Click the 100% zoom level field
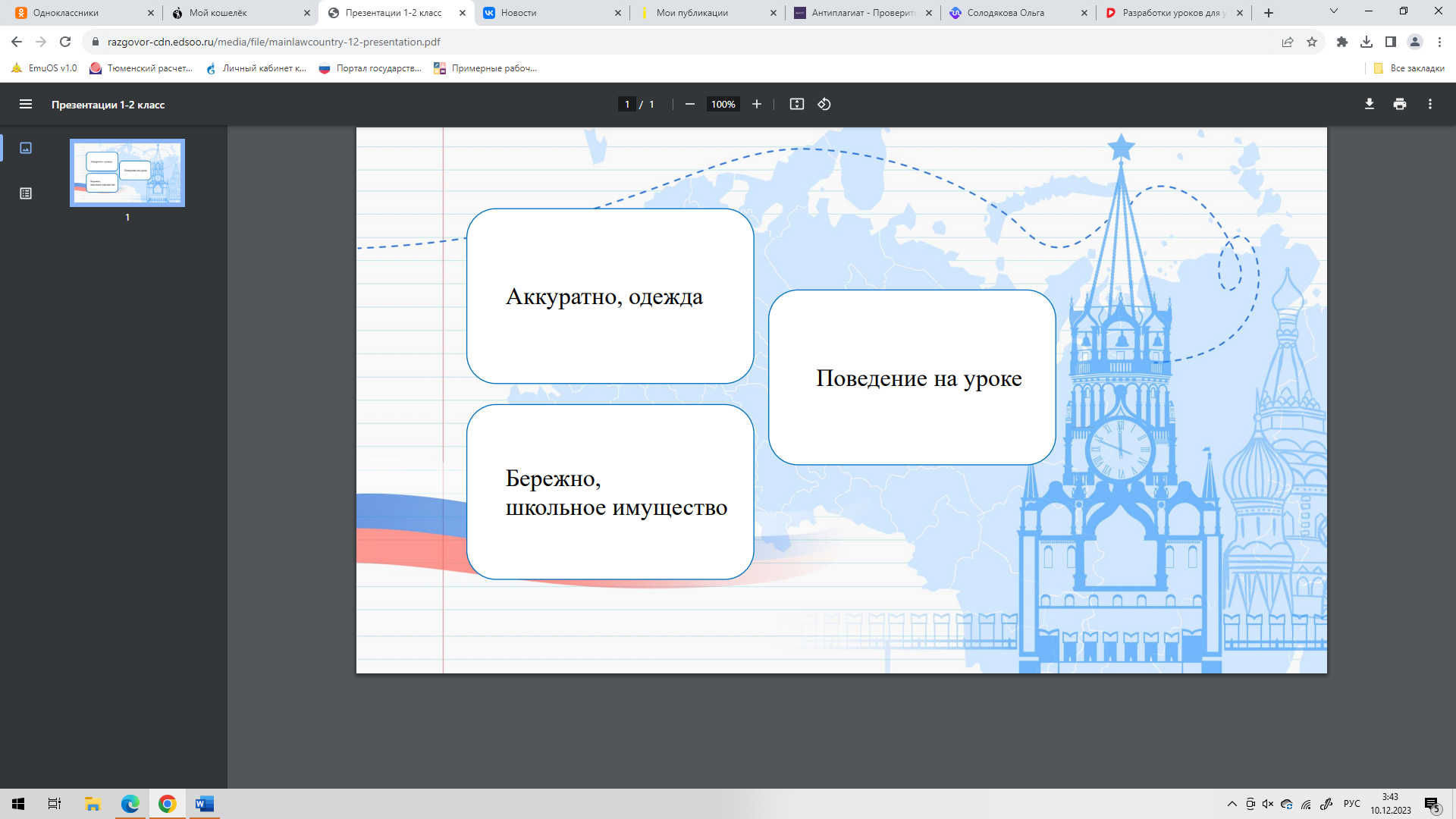Viewport: 1456px width, 819px height. 723,105
